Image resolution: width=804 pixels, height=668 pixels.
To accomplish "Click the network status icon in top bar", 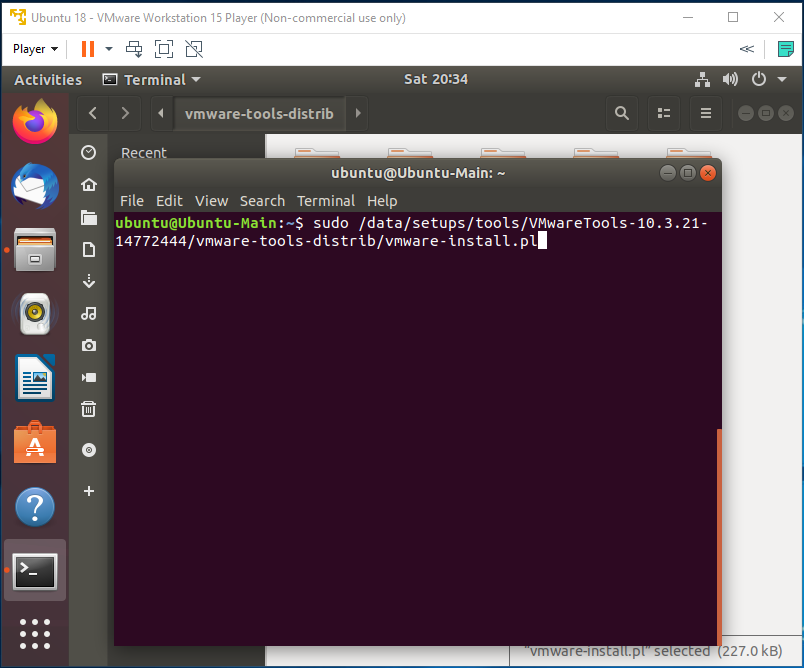I will (702, 79).
